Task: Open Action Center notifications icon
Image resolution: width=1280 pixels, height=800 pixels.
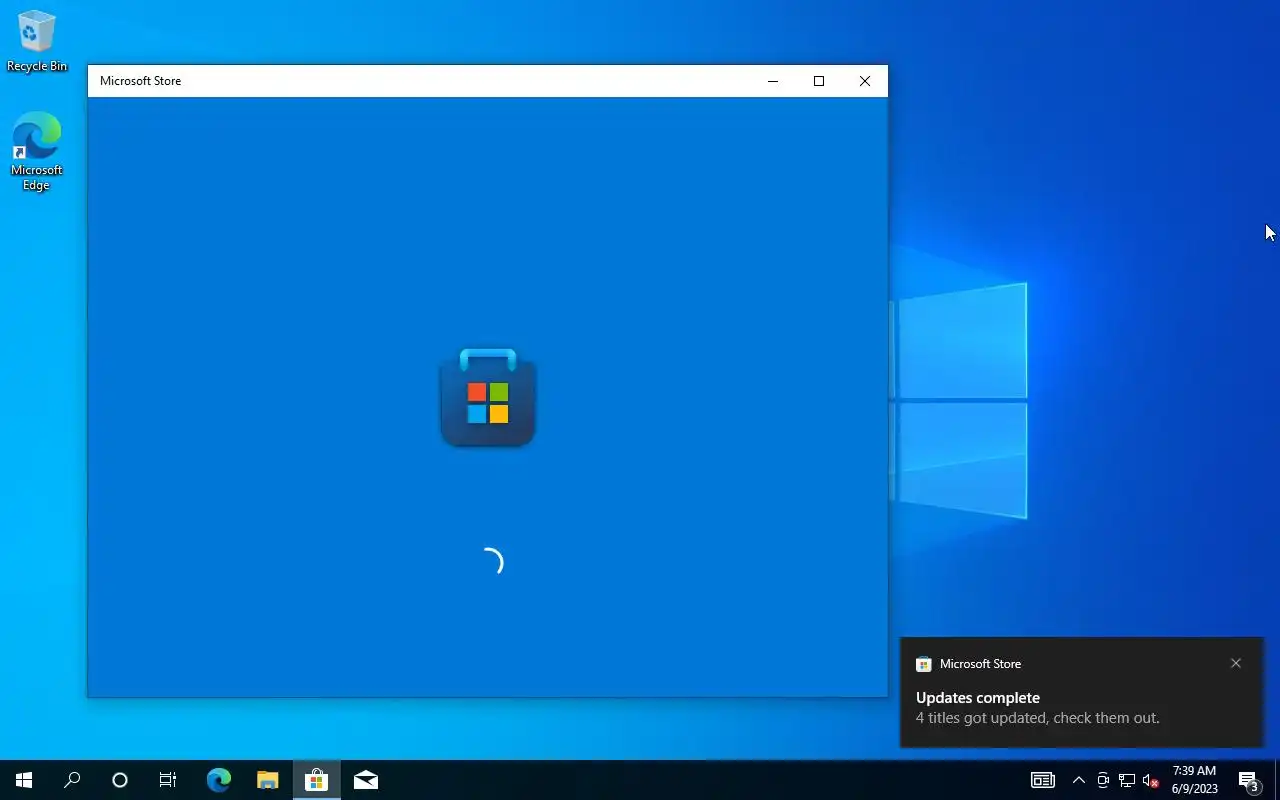Action: coord(1248,780)
